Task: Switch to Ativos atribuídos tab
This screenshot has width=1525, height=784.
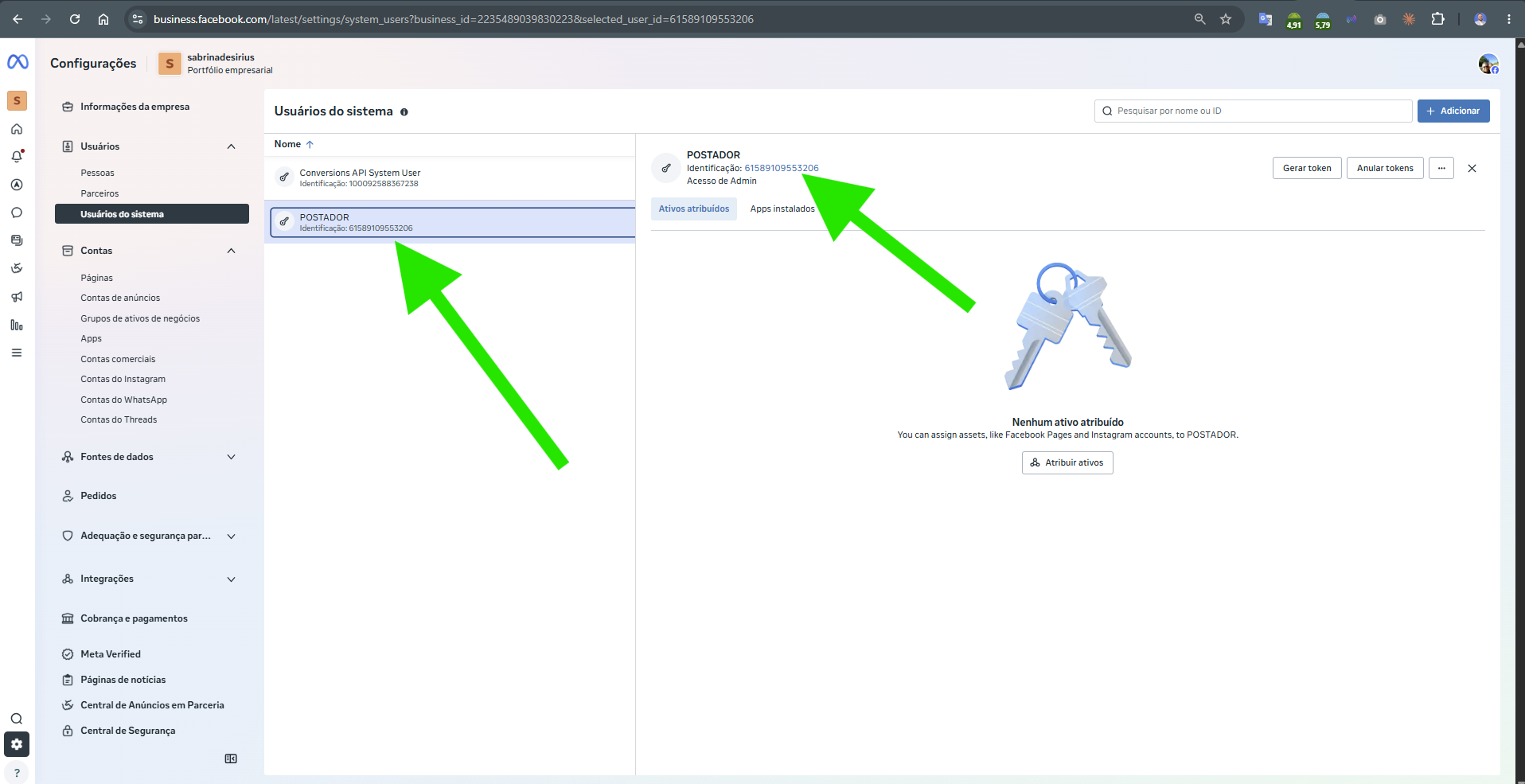Action: pyautogui.click(x=694, y=209)
